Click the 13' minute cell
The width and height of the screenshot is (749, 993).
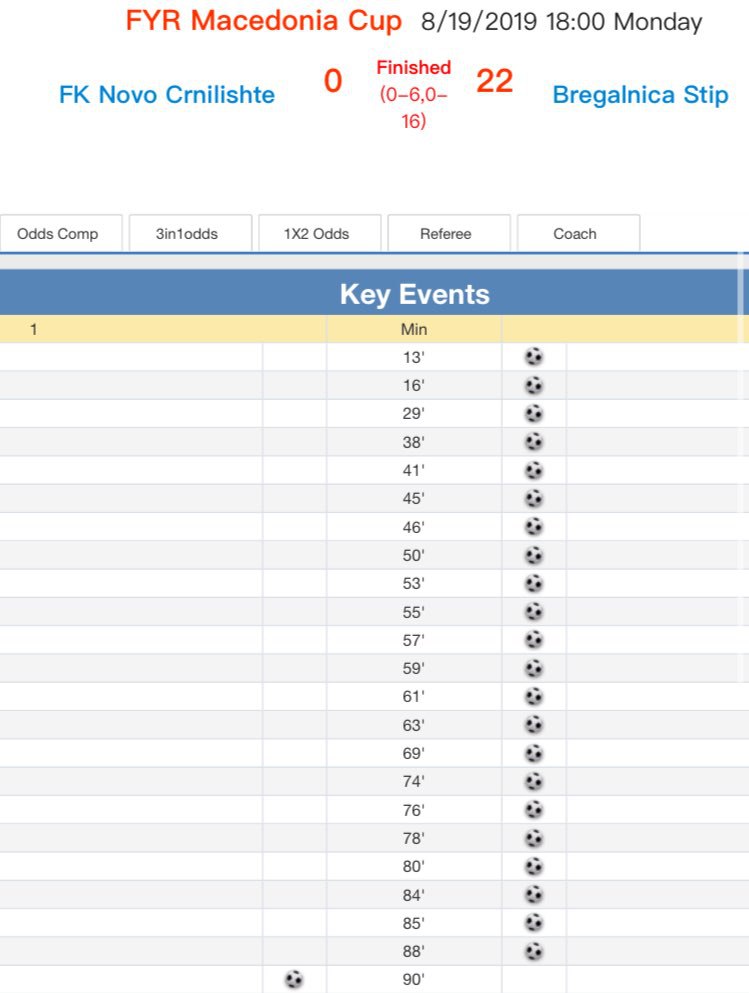(x=414, y=357)
